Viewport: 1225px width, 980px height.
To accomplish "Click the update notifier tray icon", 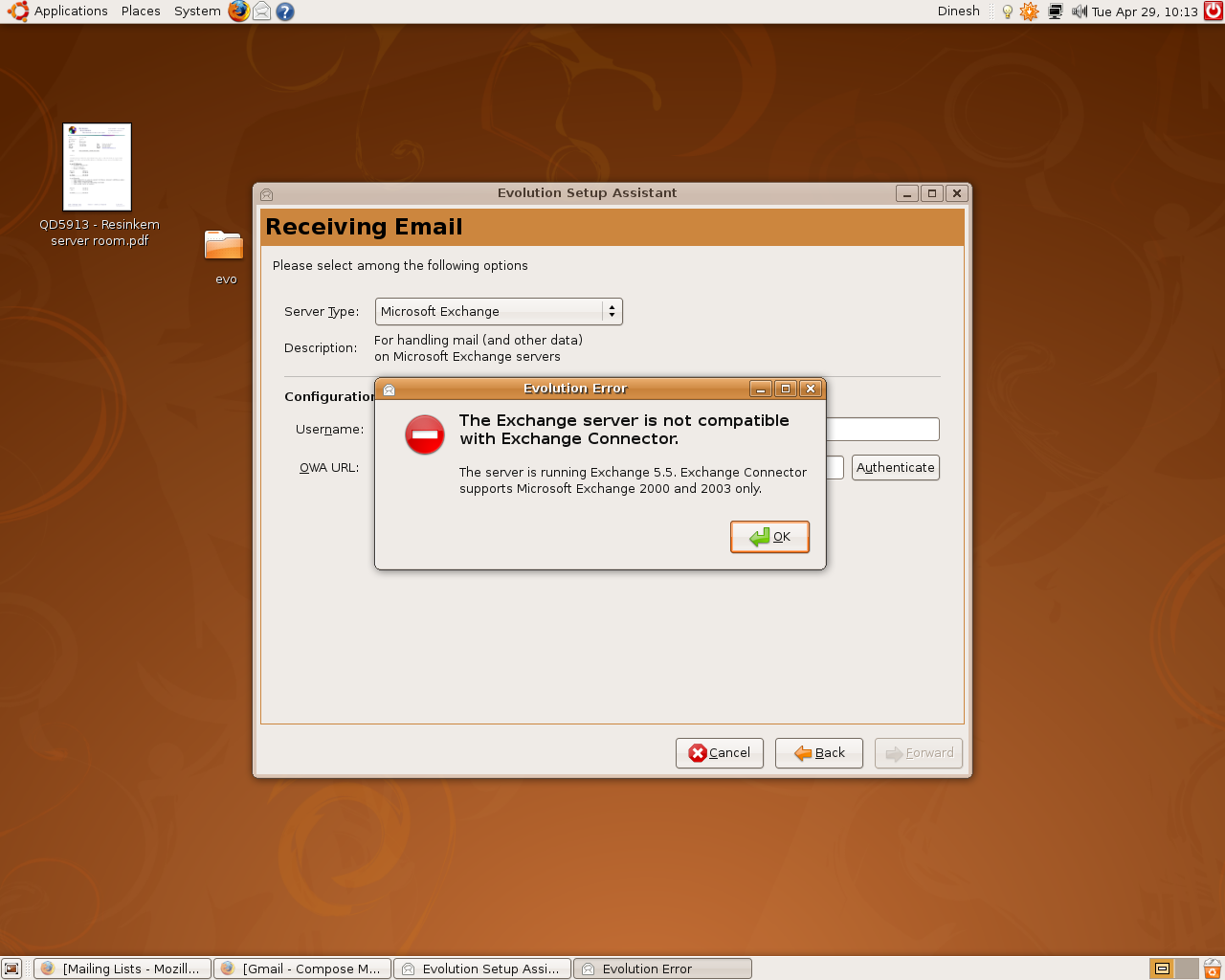I will [x=1030, y=11].
